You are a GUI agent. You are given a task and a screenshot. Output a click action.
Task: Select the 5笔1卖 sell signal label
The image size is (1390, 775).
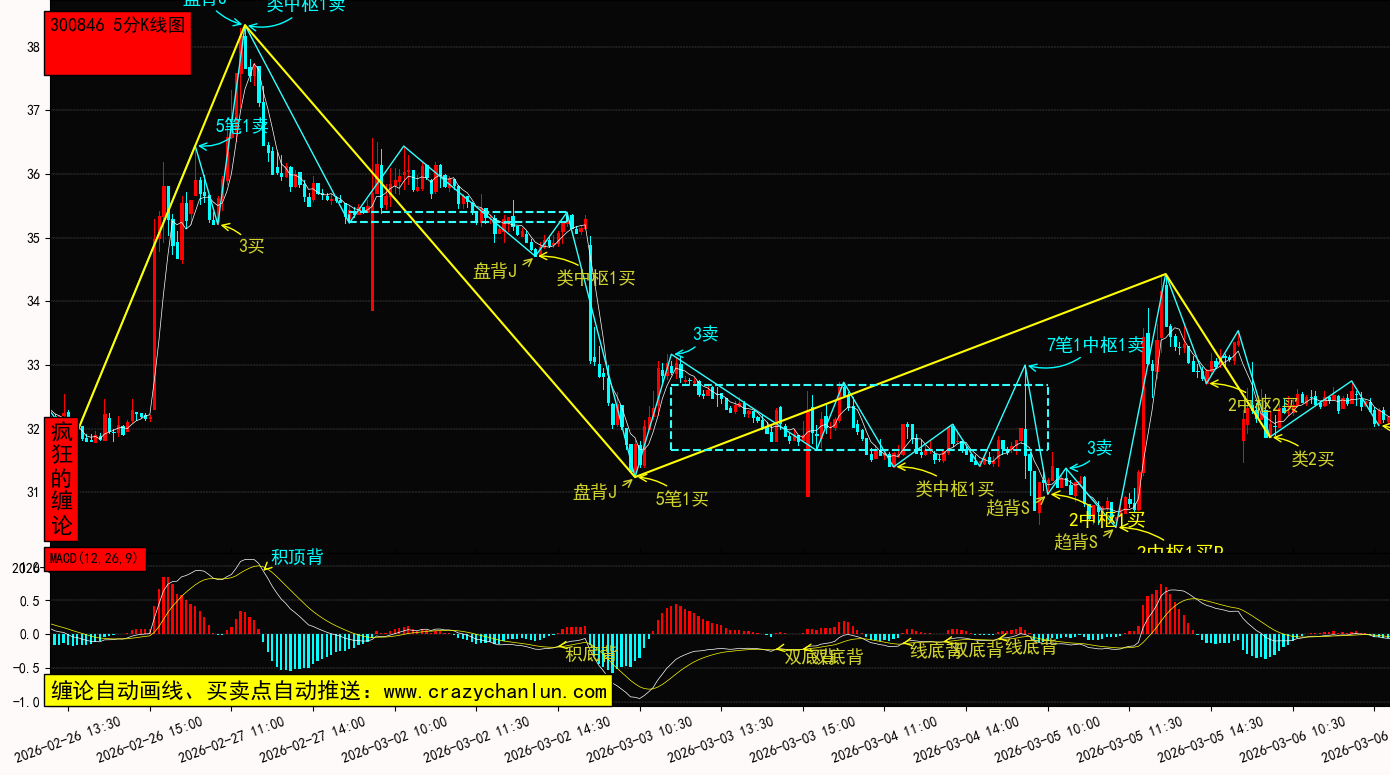click(x=242, y=127)
